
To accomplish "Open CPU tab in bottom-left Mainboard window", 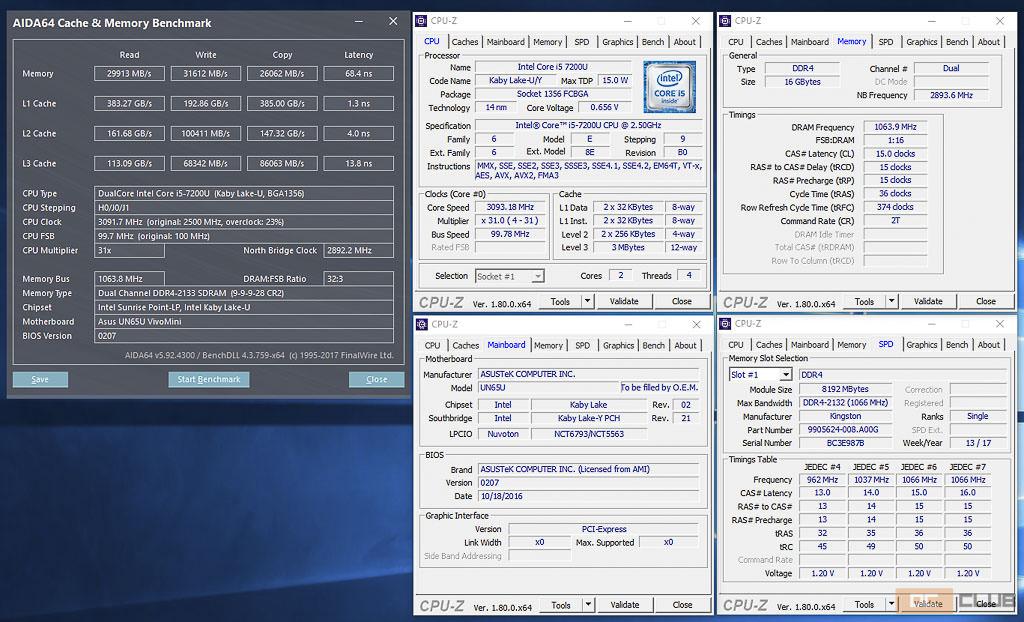I will pos(432,346).
